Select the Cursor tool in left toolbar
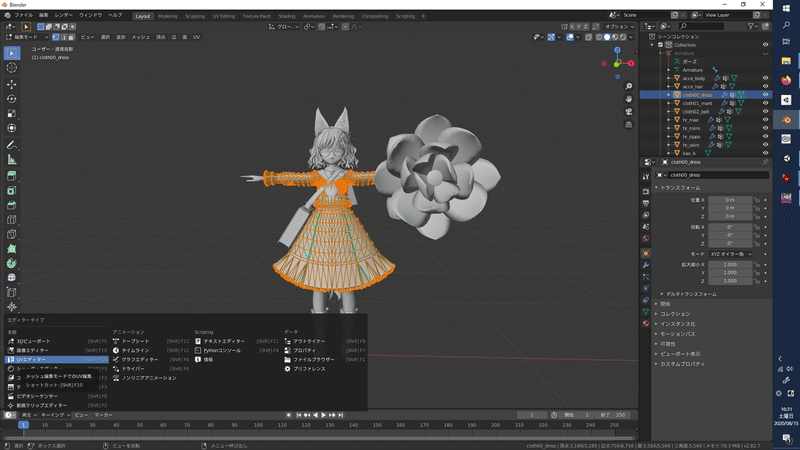 click(x=12, y=68)
